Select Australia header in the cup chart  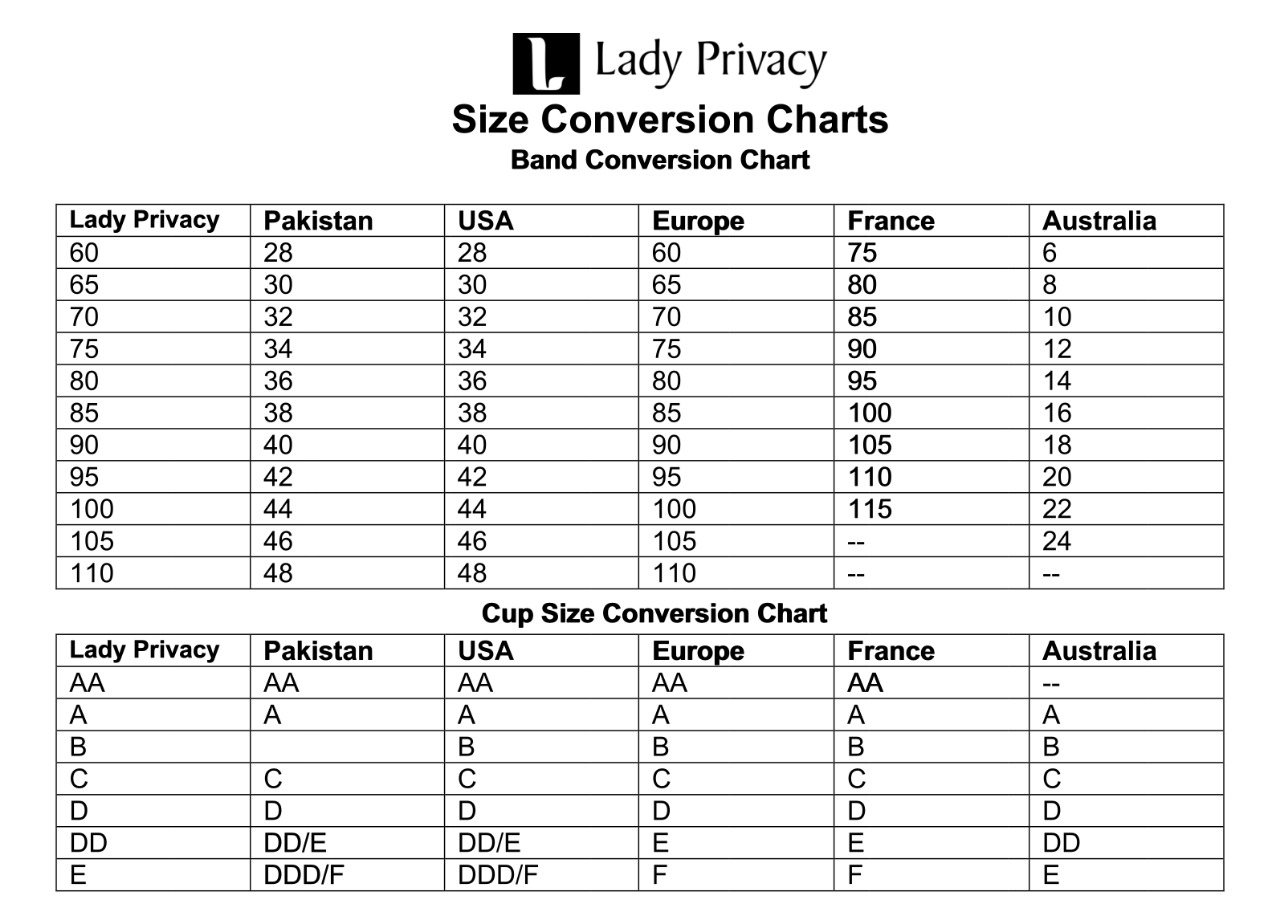point(1099,651)
